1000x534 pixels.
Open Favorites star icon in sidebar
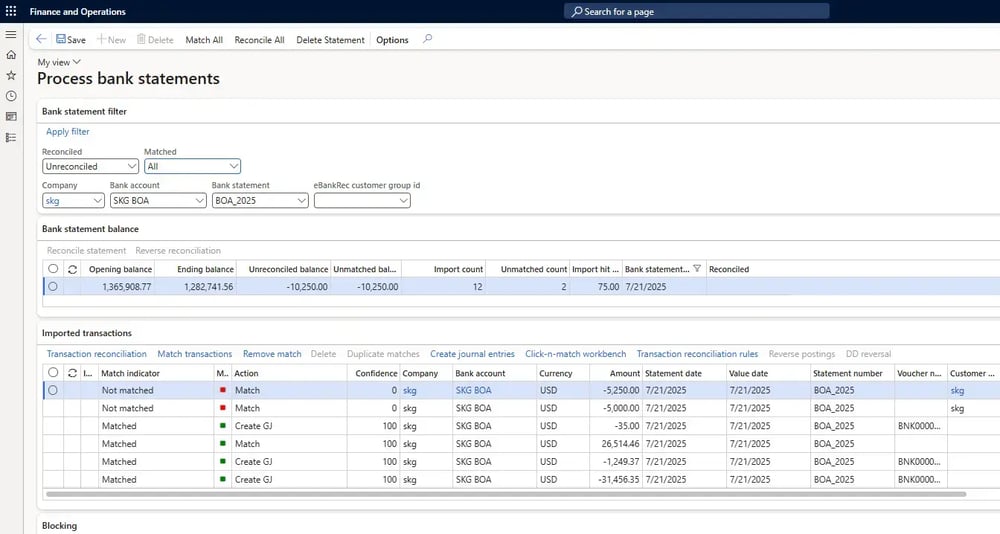click(11, 75)
